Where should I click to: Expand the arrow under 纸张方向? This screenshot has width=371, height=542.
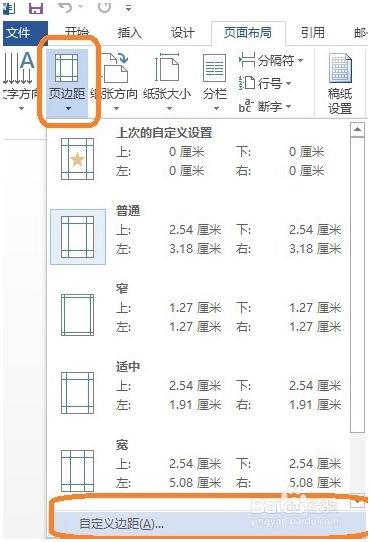point(117,109)
